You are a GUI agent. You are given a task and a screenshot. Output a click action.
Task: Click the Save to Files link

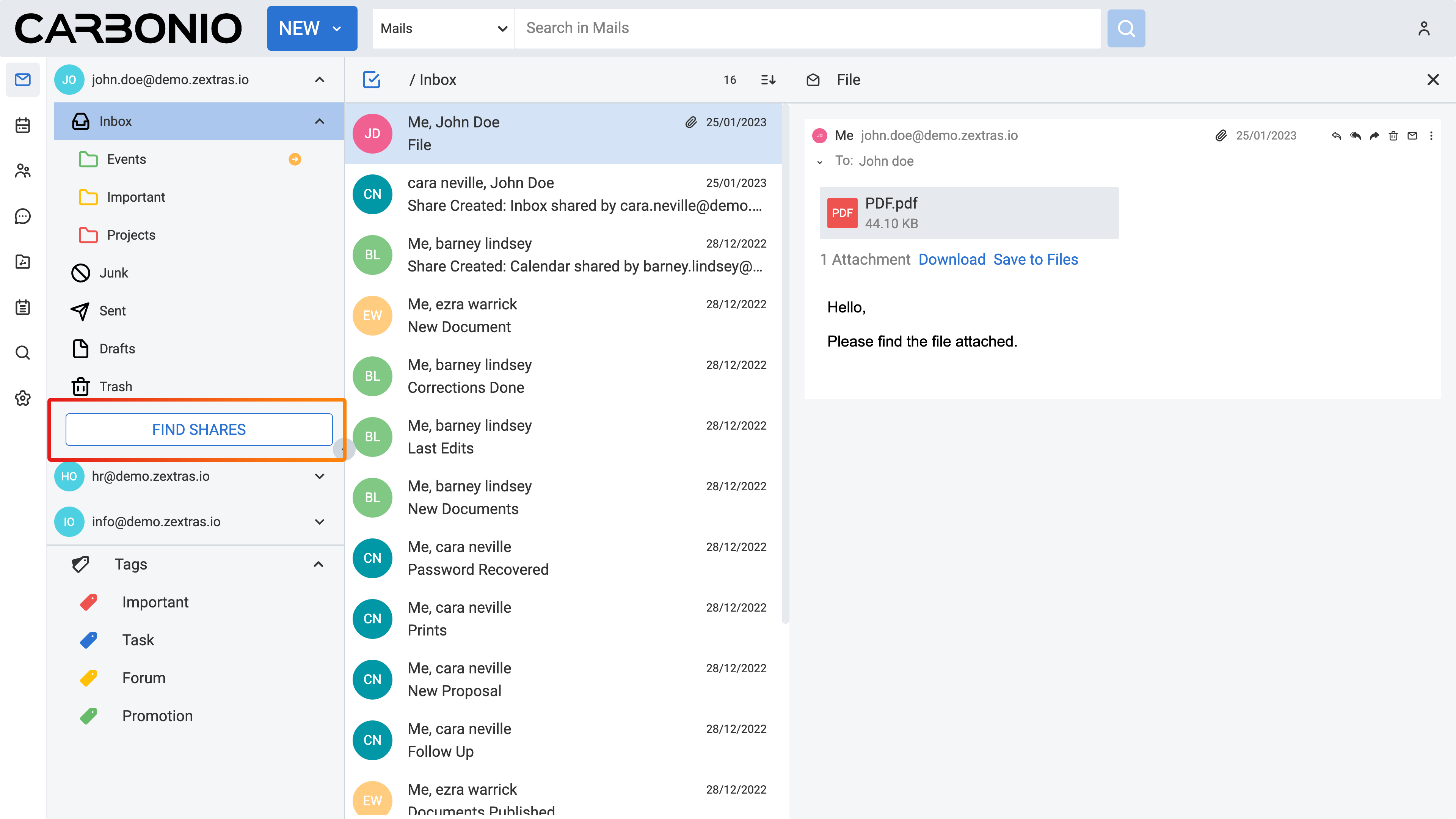[1036, 259]
